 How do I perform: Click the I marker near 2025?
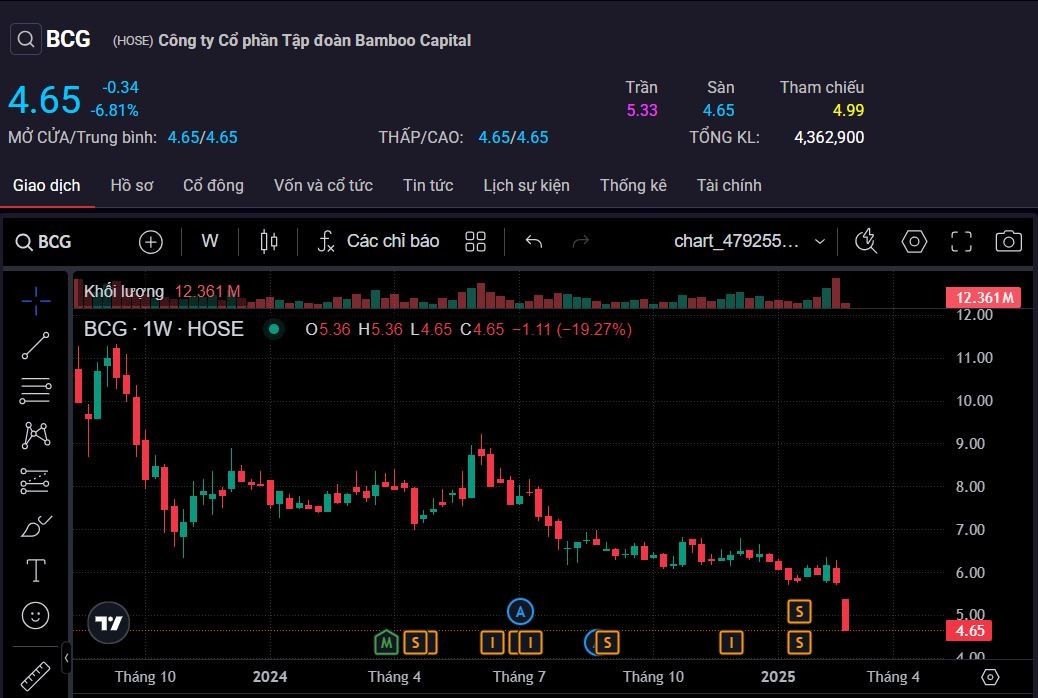coord(731,642)
